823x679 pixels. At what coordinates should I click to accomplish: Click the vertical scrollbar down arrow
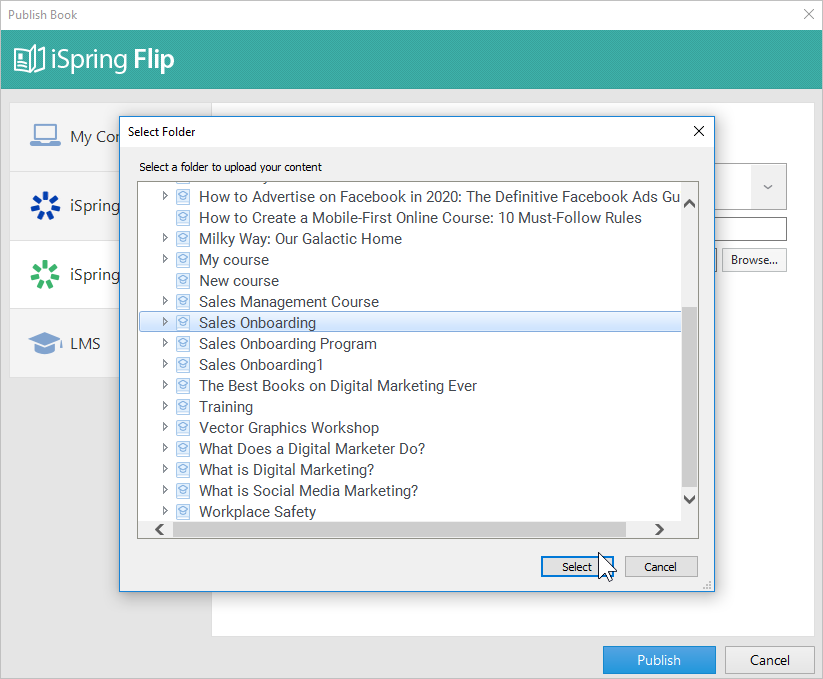click(690, 499)
